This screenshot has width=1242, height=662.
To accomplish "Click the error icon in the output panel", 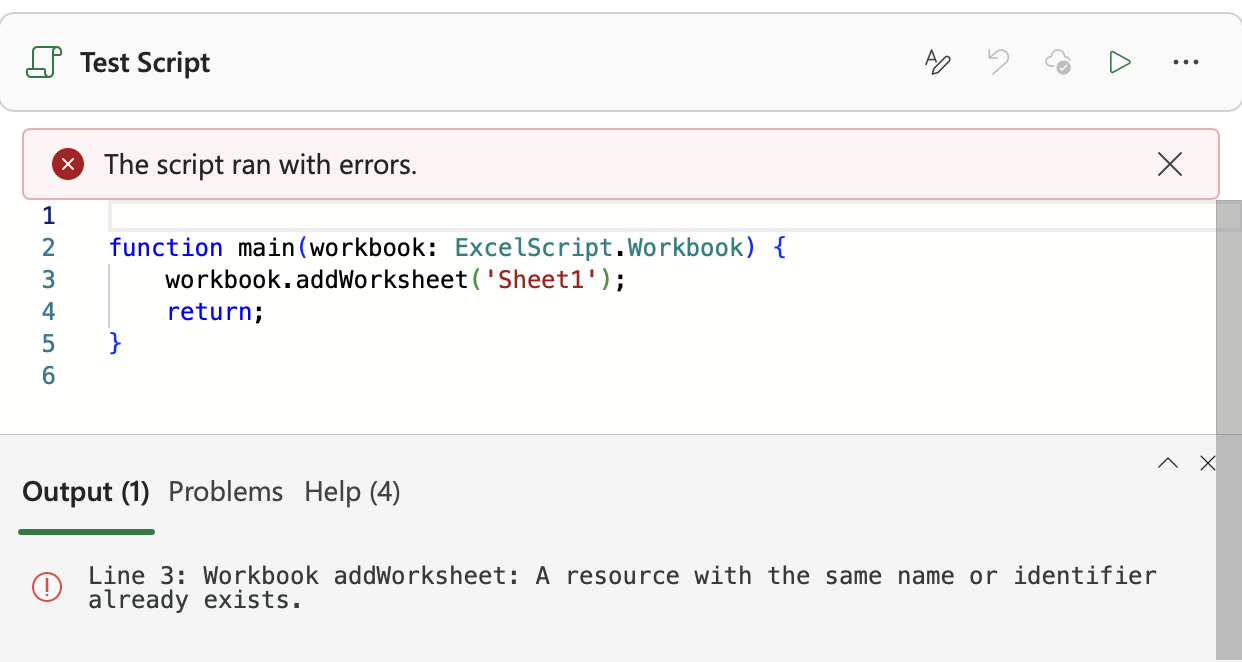I will tap(46, 587).
